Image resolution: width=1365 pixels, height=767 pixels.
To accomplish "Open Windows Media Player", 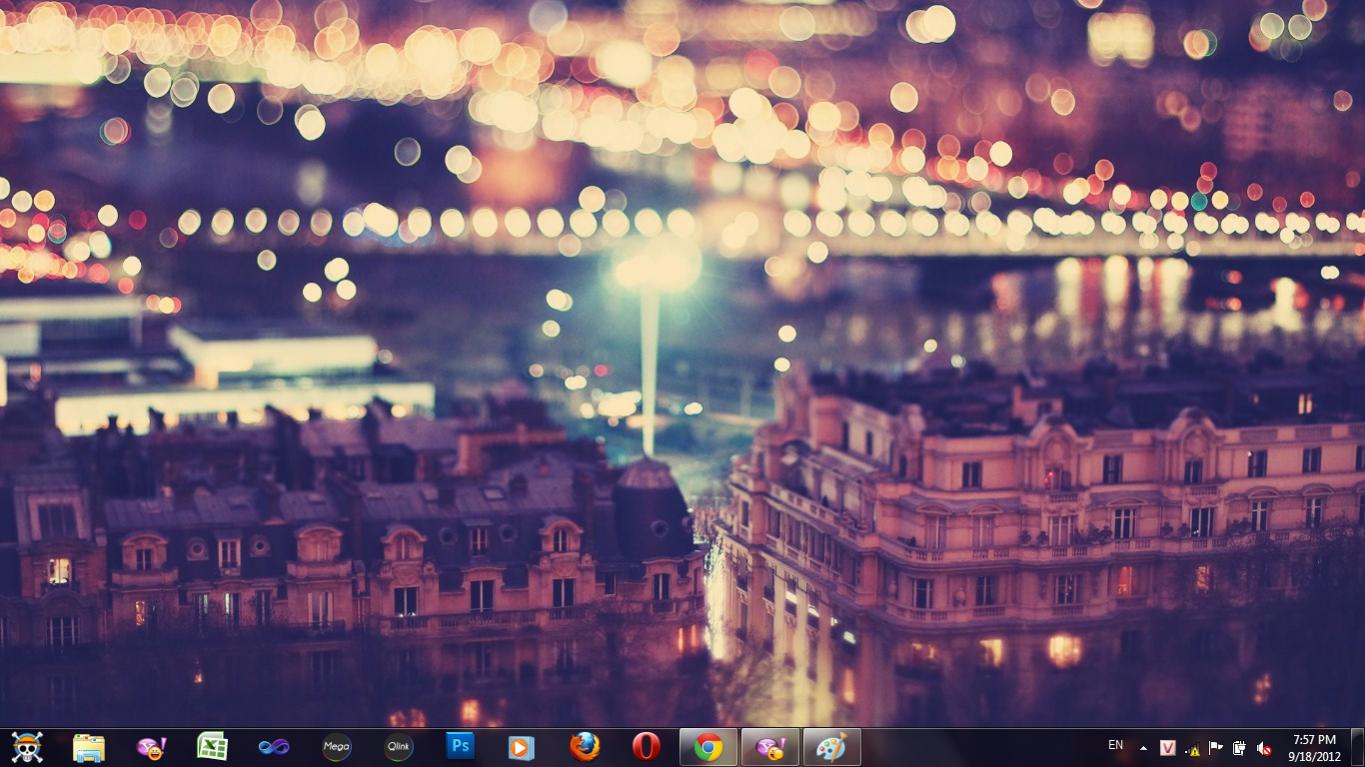I will [521, 747].
